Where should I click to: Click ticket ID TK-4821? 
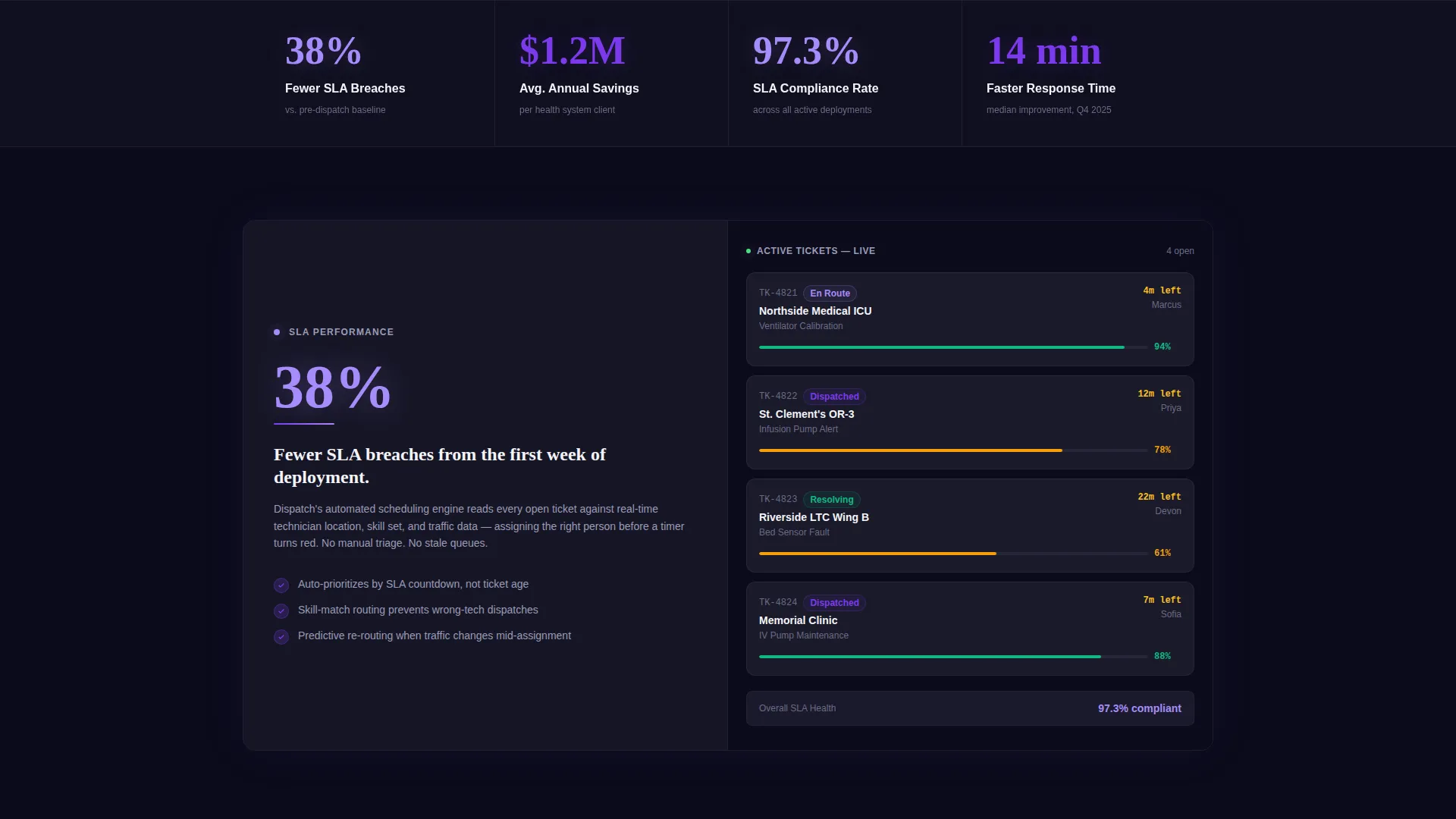[x=778, y=293]
